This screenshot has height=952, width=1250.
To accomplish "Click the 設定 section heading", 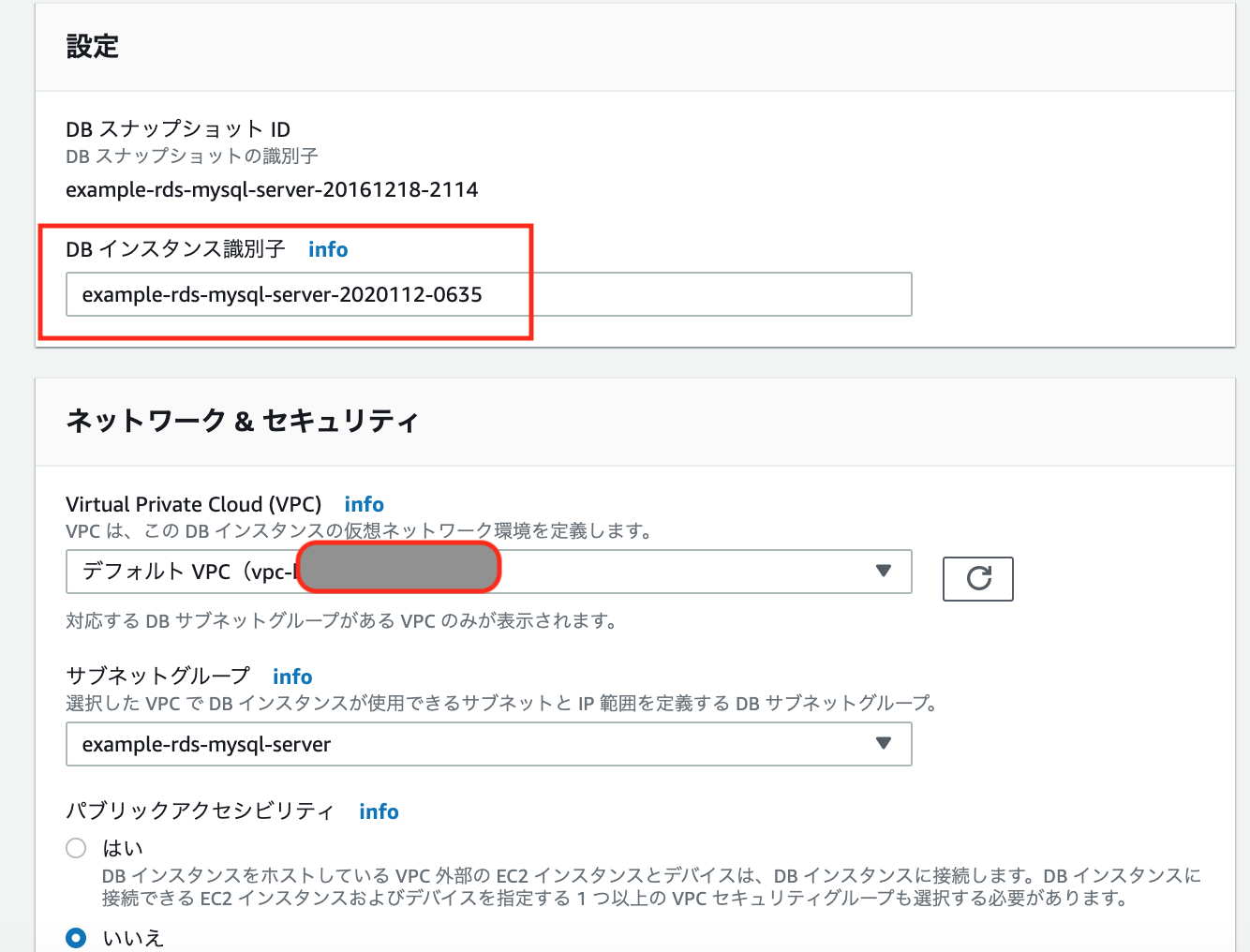I will pos(93,46).
